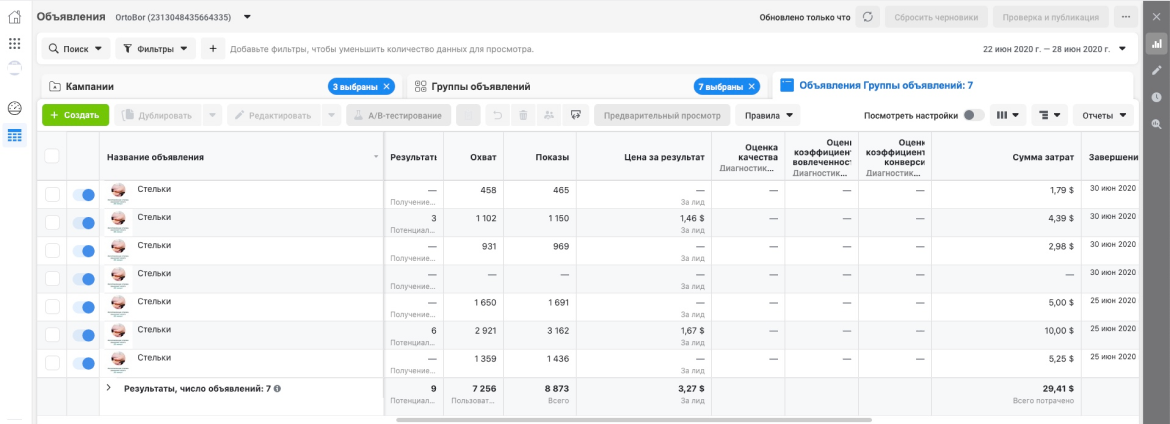Turn off the first Стельки ad toggle

84,194
